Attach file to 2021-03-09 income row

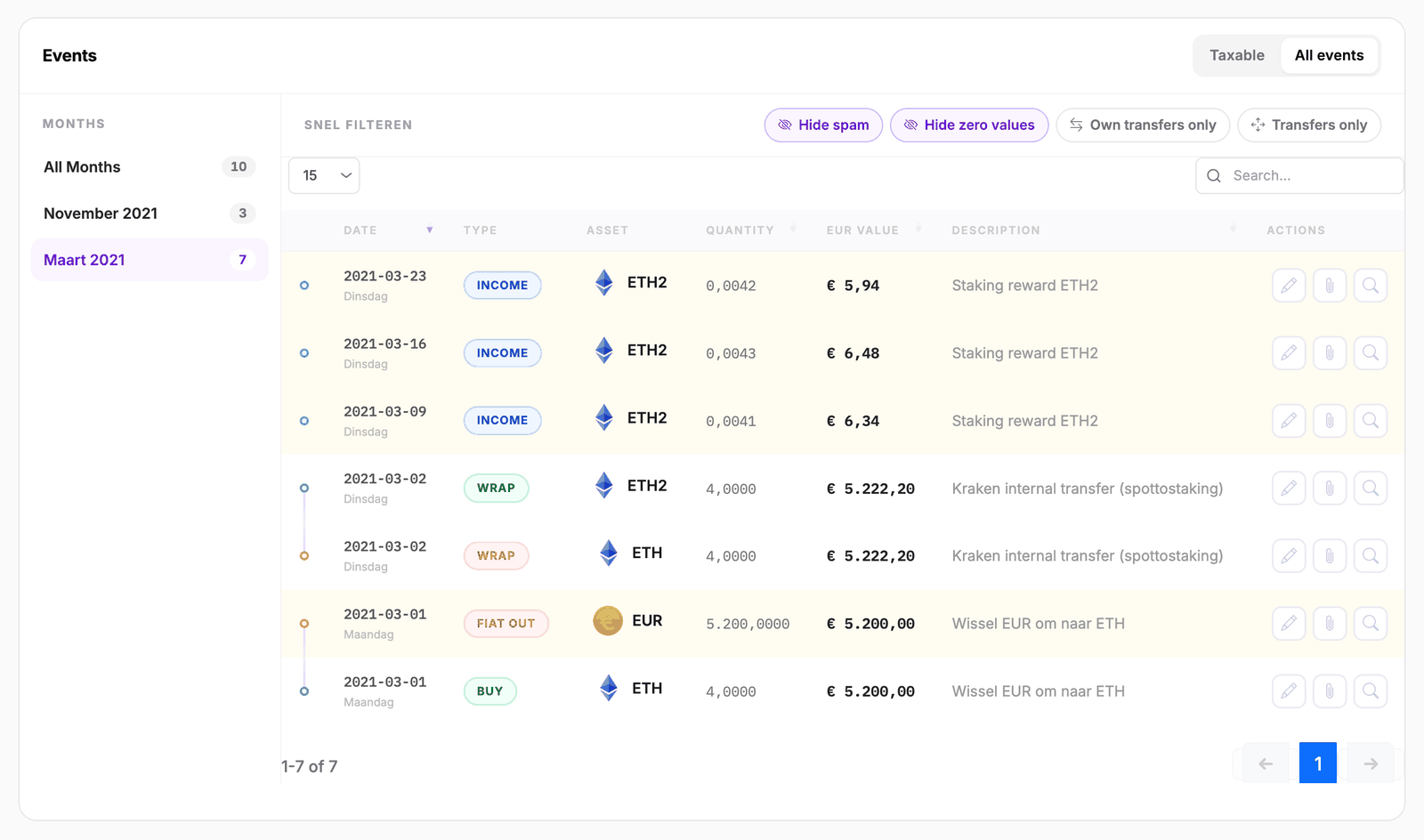(x=1330, y=421)
